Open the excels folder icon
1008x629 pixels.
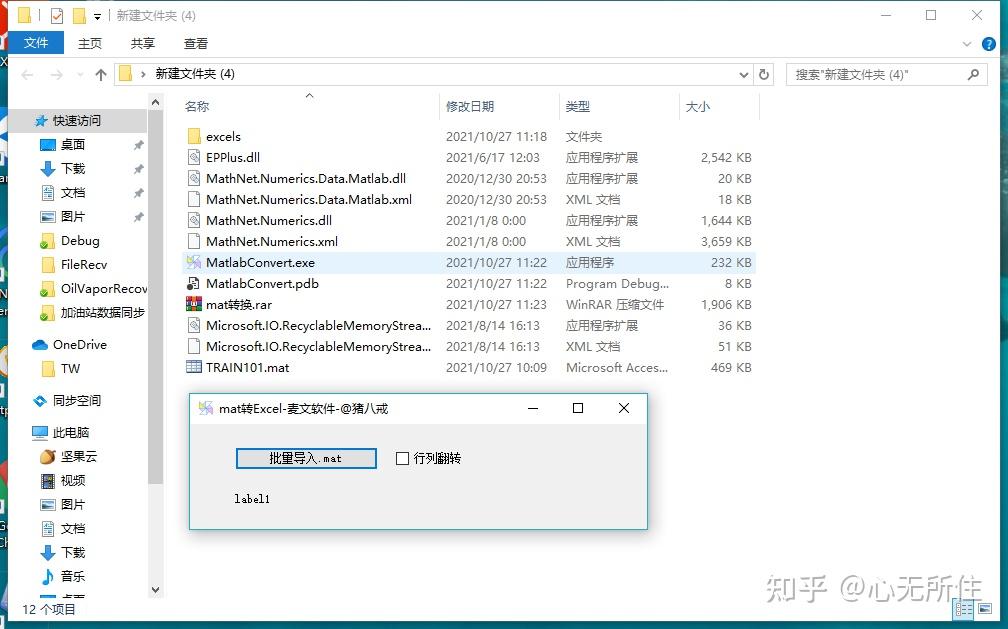click(x=196, y=136)
